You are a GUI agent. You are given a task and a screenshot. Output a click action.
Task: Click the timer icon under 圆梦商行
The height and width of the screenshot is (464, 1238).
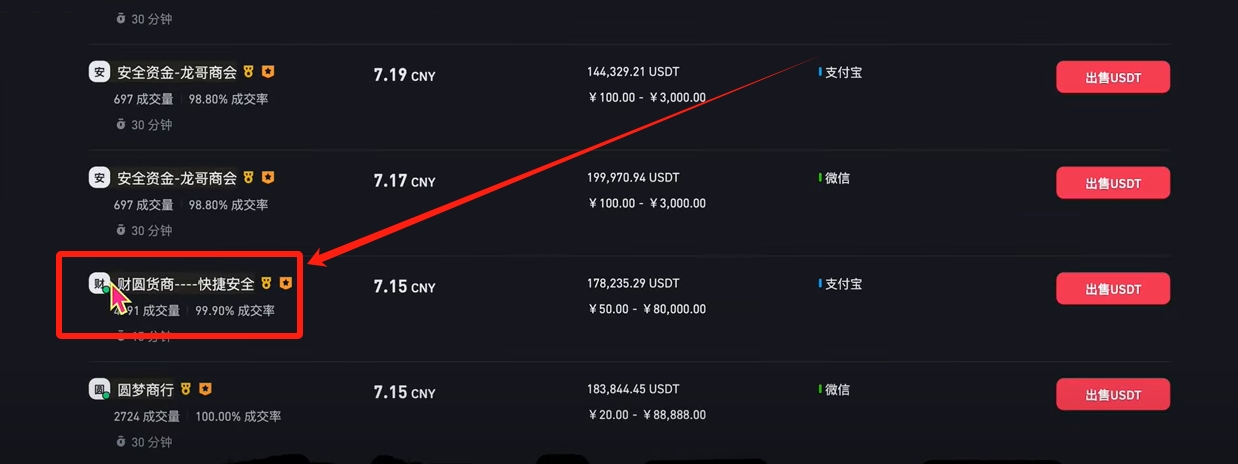coord(121,441)
